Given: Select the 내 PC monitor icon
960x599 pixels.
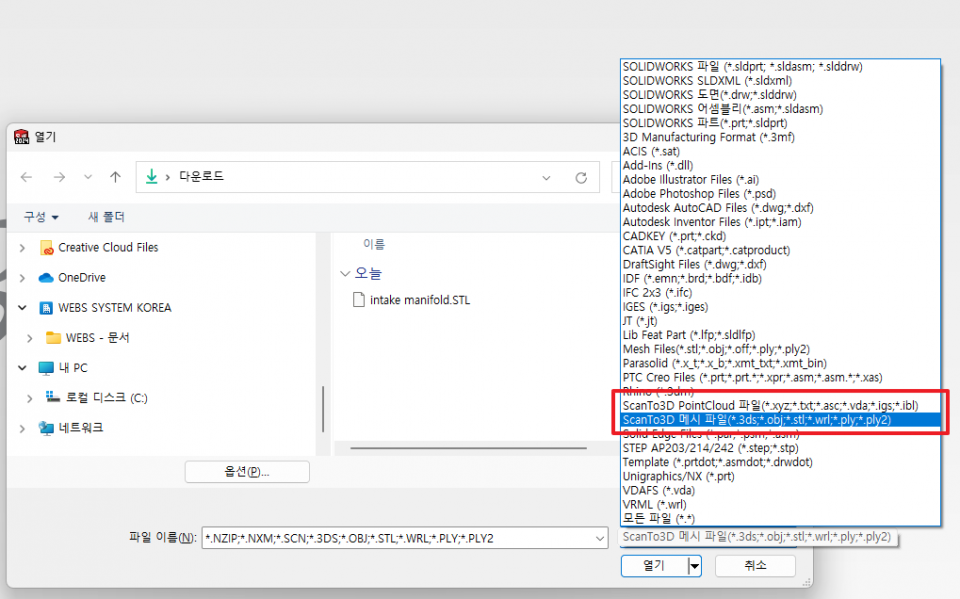Looking at the screenshot, I should 46,368.
